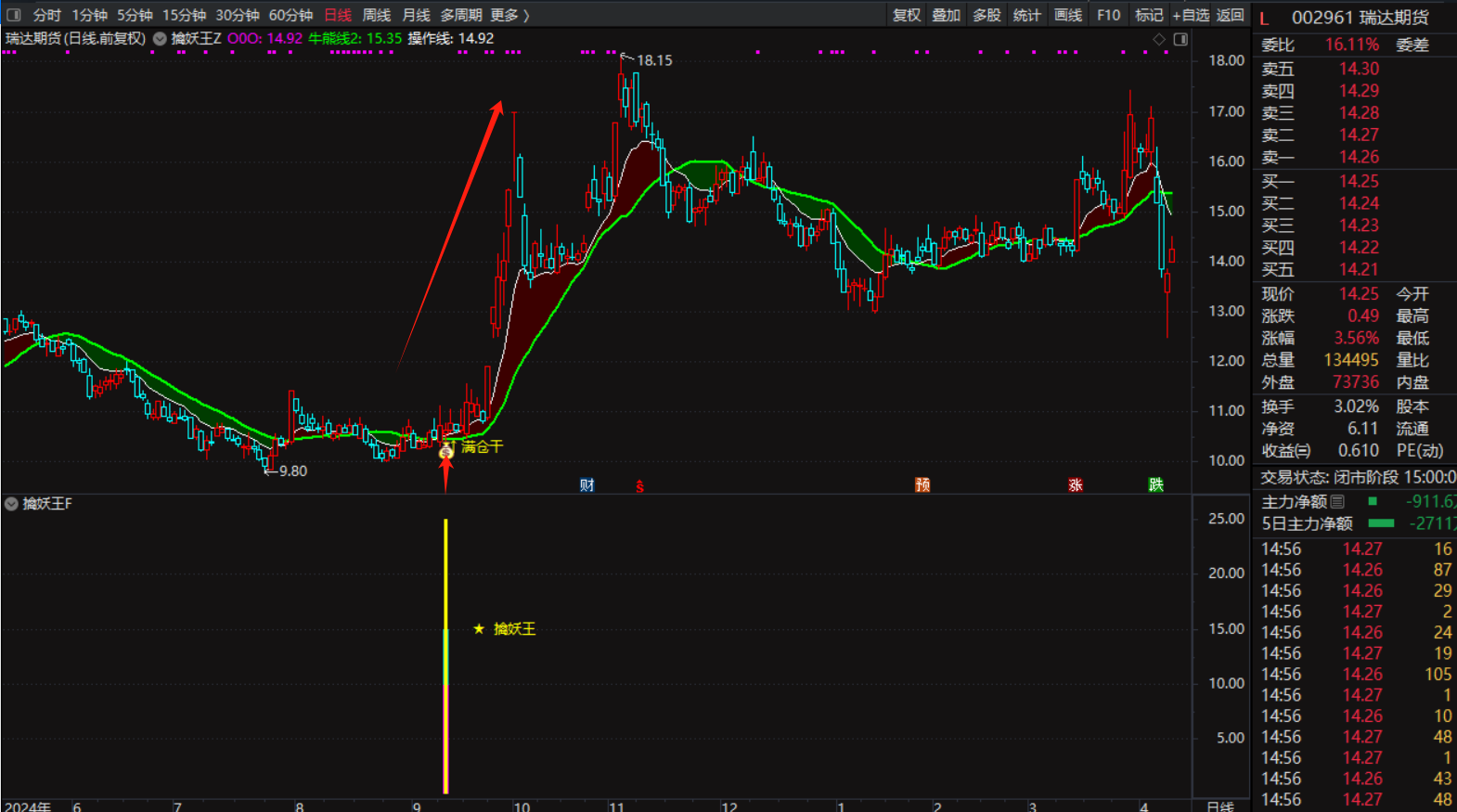The width and height of the screenshot is (1457, 812).
Task: Switch to the 周线 weekly chart
Action: (x=376, y=15)
